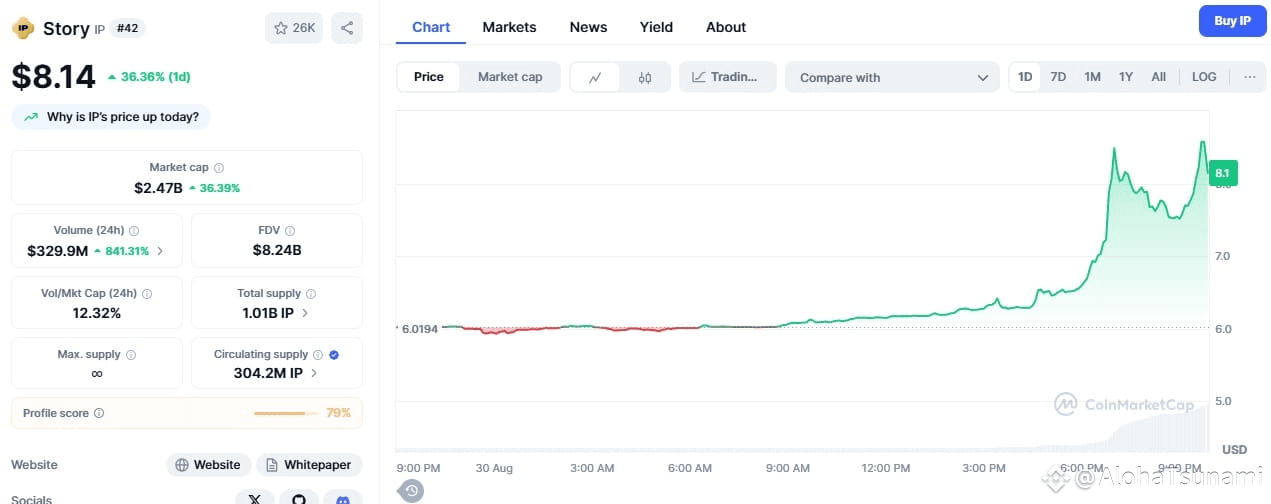Screen dimensions: 1271x504
Task: Click the Profile score progress bar
Action: tap(286, 413)
